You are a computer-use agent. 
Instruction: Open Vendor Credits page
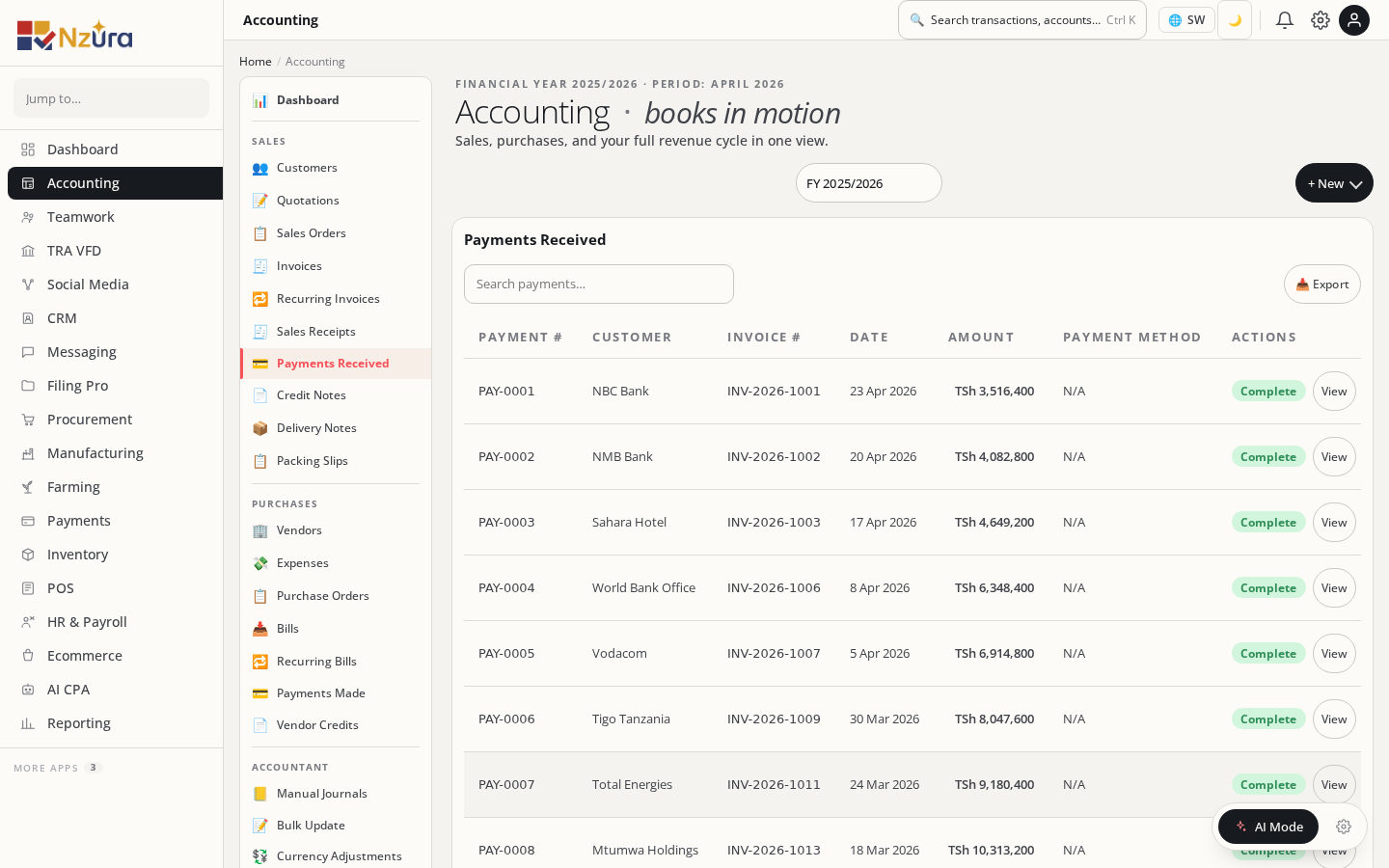tap(336, 725)
